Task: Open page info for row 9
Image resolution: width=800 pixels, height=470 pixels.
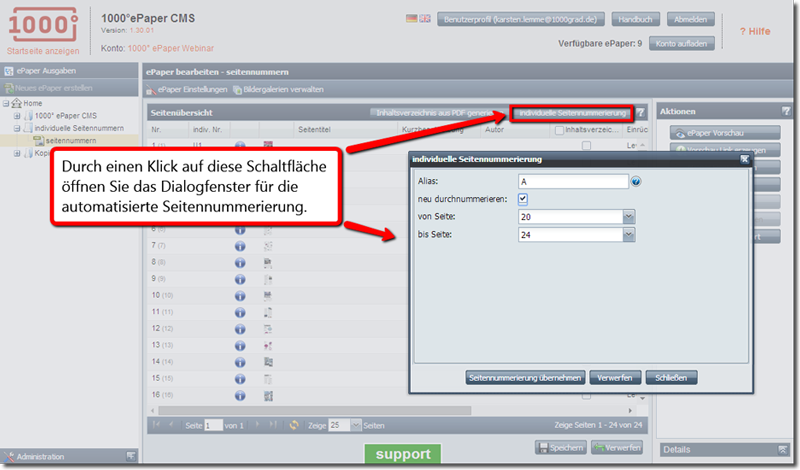Action: click(x=240, y=279)
